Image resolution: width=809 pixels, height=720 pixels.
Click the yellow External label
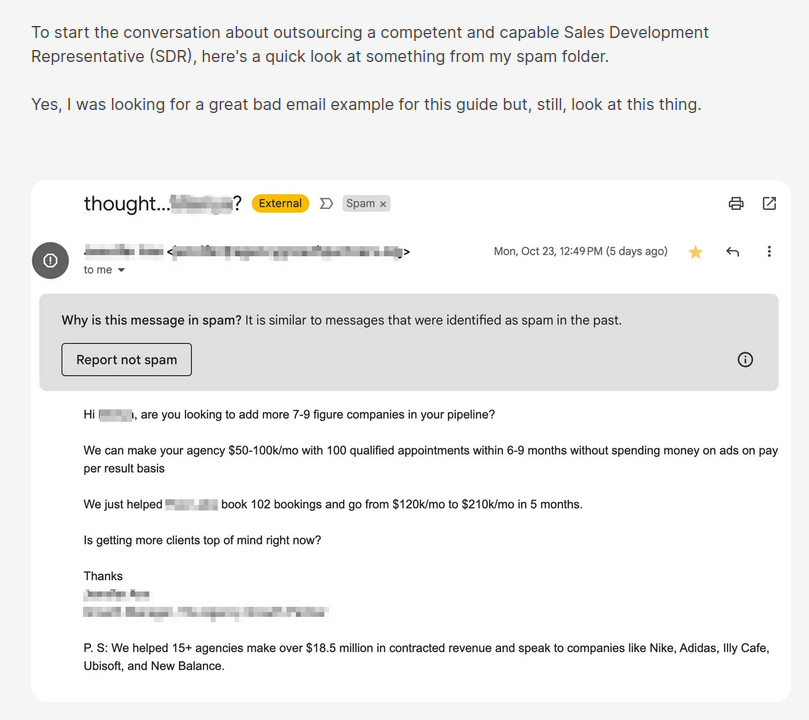coord(280,204)
